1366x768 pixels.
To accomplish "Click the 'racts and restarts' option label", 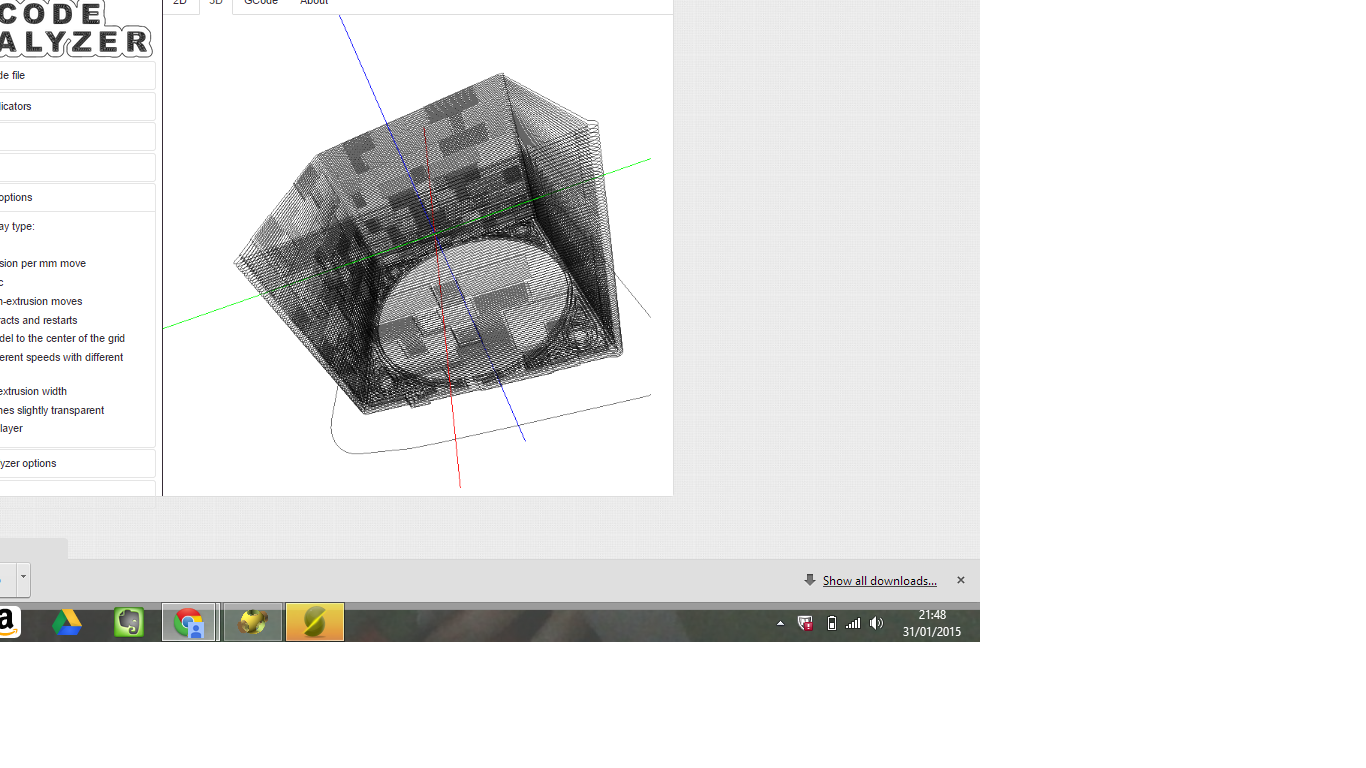I will tap(39, 320).
